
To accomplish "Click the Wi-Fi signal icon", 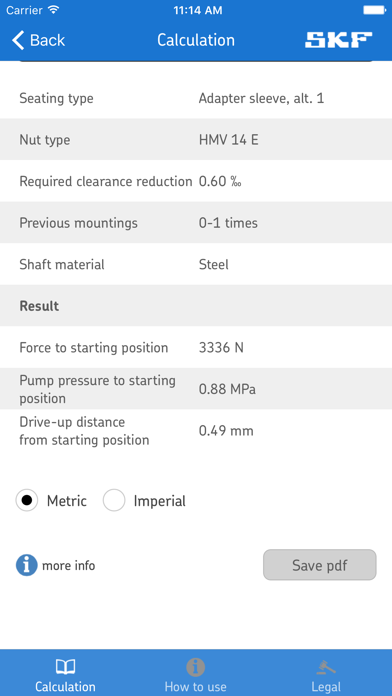I will point(54,10).
